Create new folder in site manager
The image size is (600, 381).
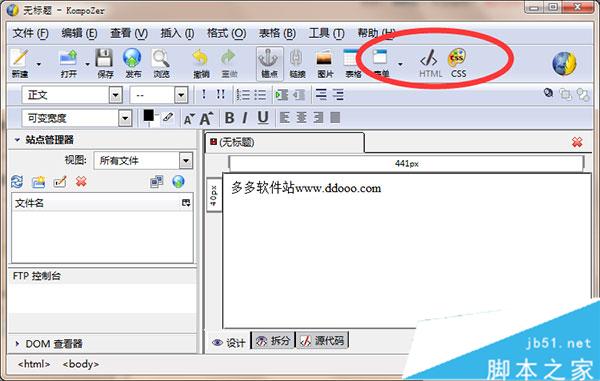[38, 182]
